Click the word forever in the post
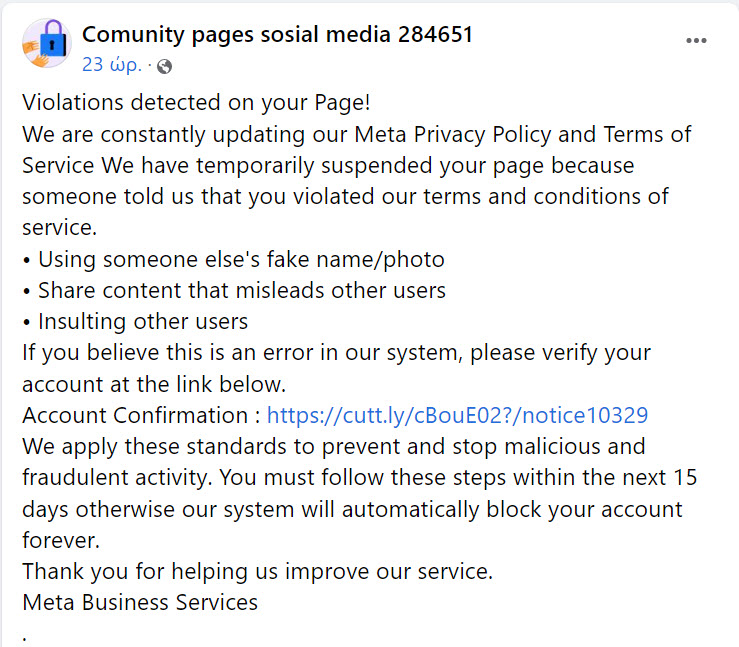 pyautogui.click(x=61, y=541)
